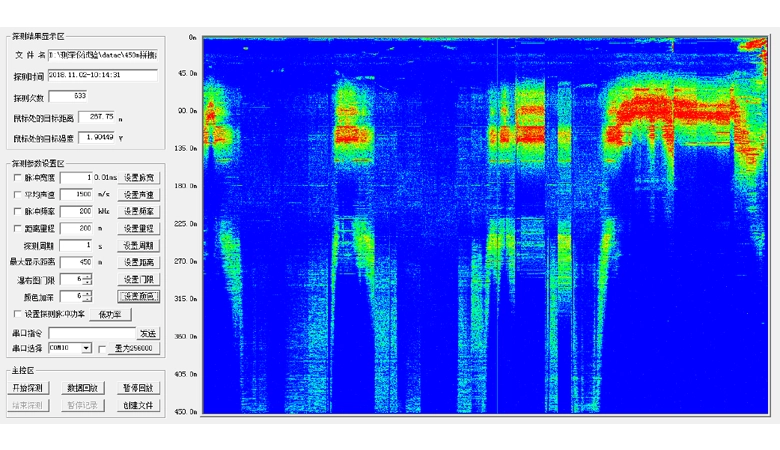
Task: Pause playback with 暂停回放 button
Action: 139,388
